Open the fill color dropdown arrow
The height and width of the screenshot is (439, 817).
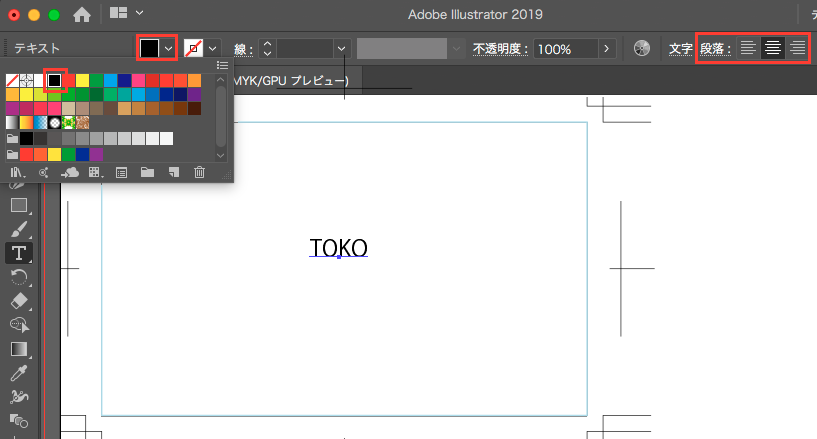pos(168,48)
